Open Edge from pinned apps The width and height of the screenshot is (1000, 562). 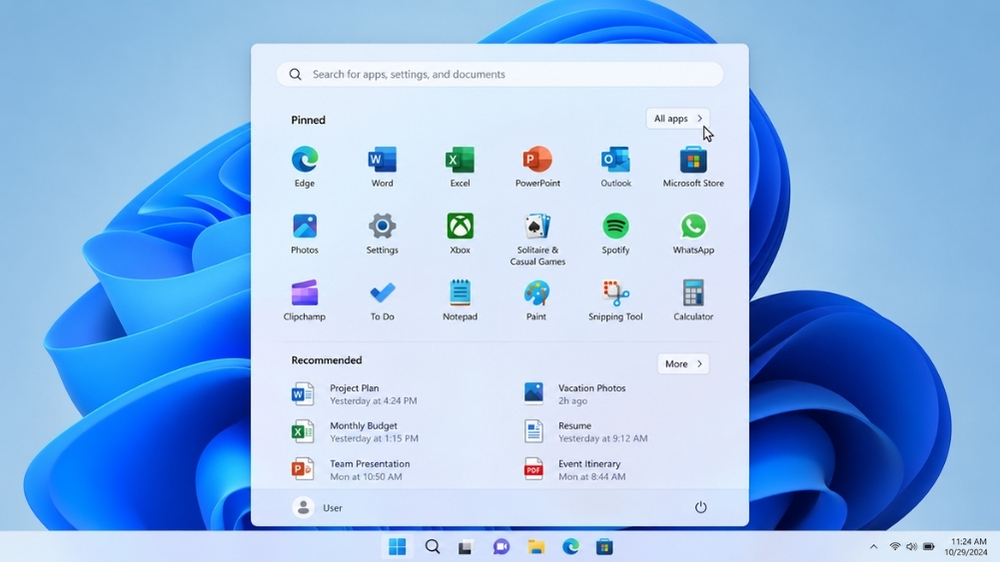(305, 166)
